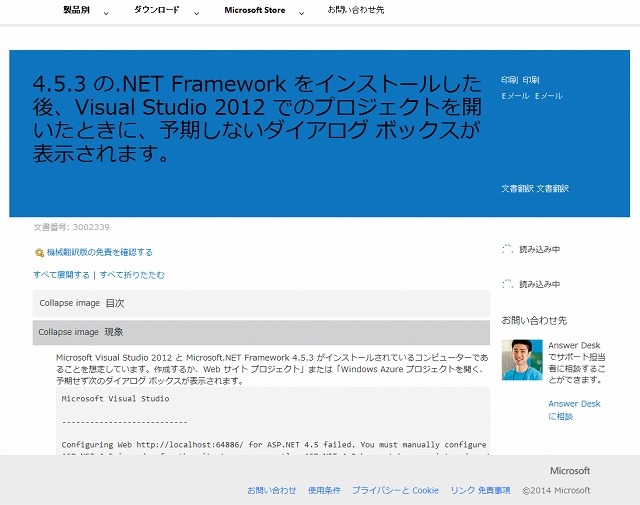Open the 製品別 menu

(x=76, y=10)
